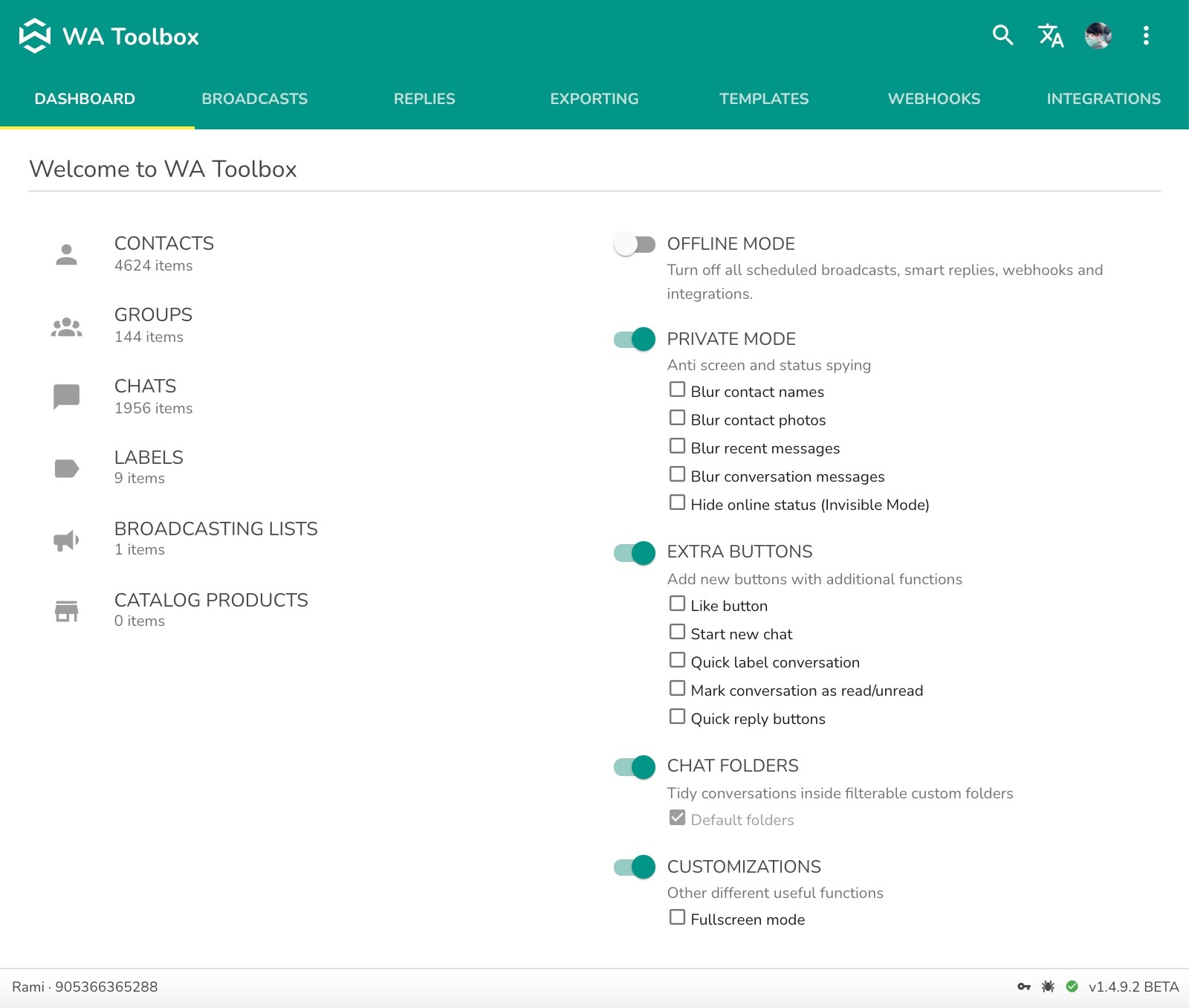
Task: Click the key icon in status bar
Action: click(x=1024, y=986)
